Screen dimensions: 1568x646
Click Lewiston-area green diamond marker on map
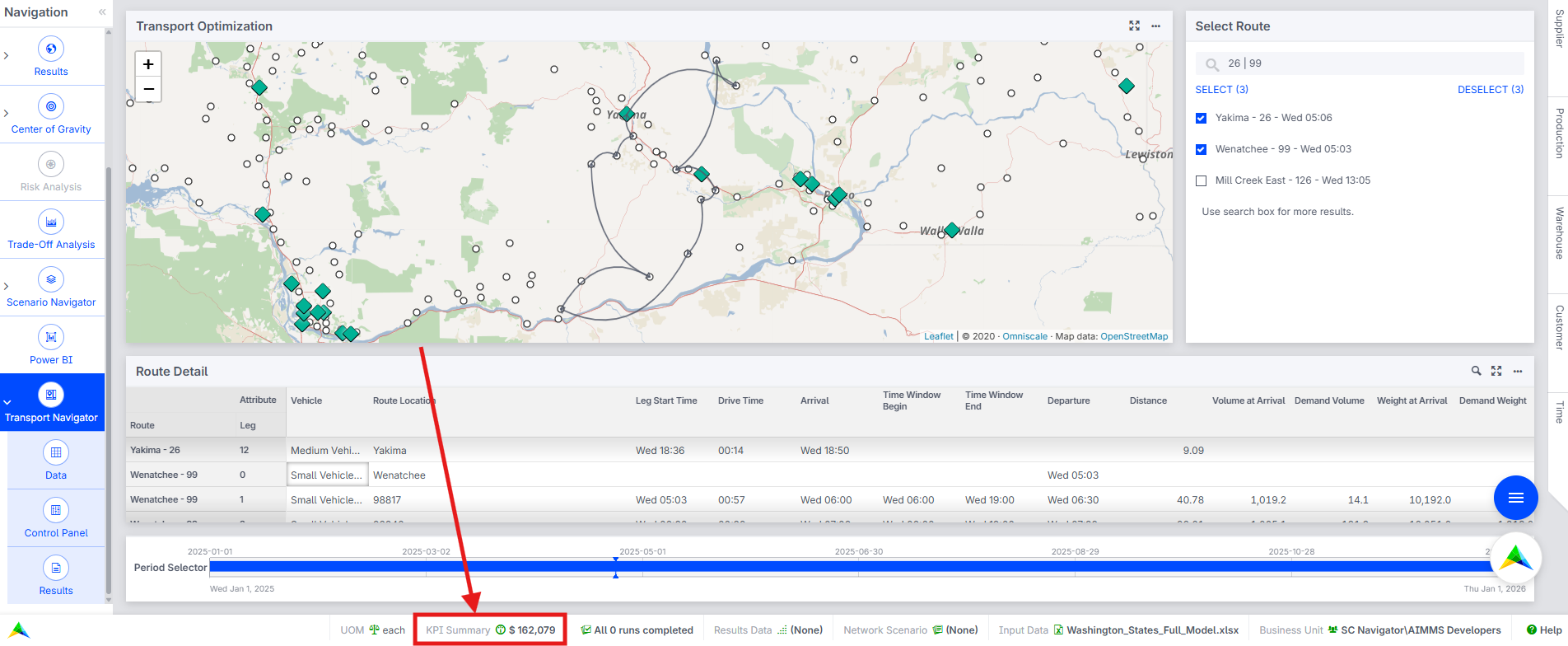coord(1127,86)
